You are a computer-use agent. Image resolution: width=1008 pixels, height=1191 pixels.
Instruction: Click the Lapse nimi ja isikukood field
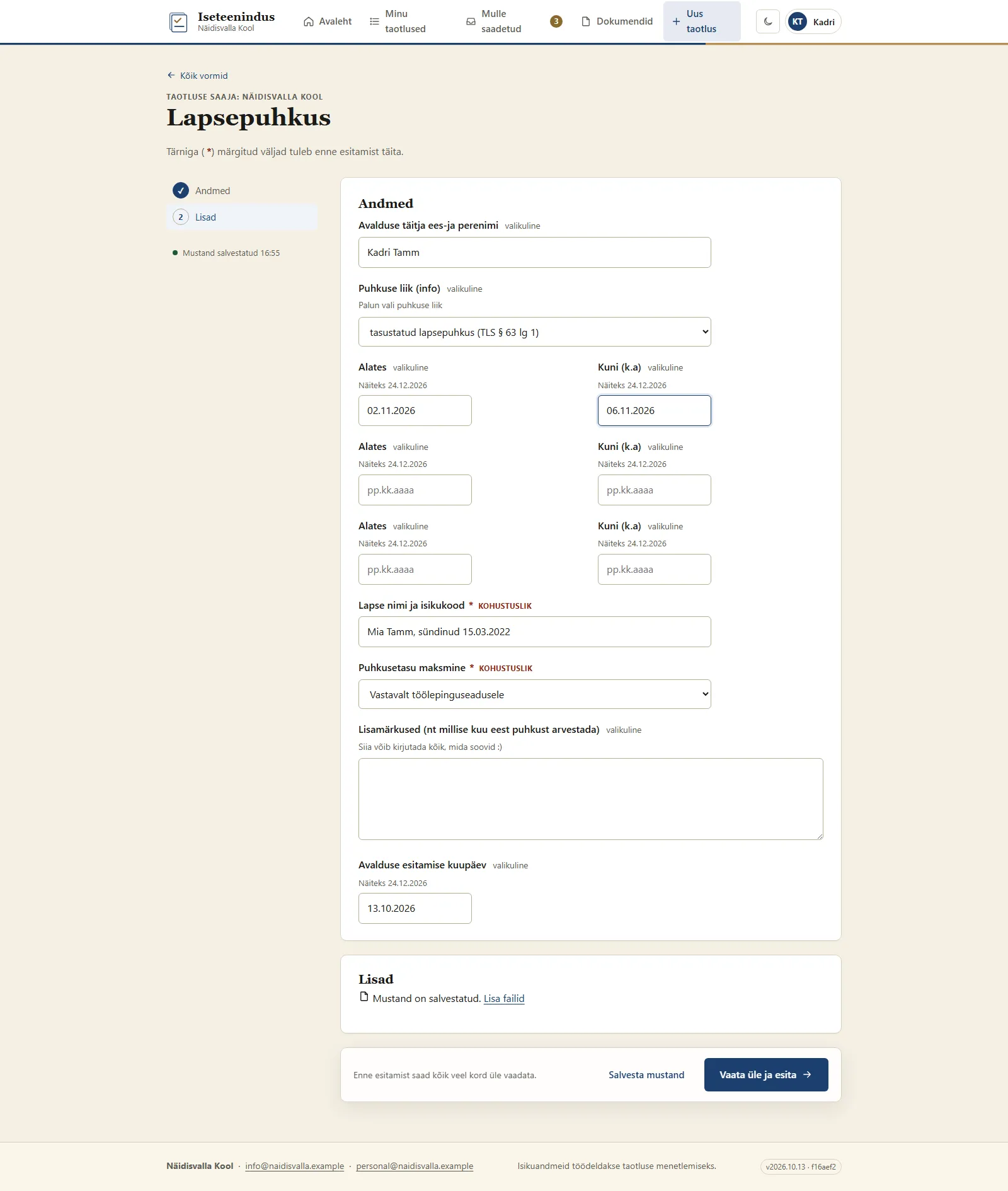pyautogui.click(x=535, y=632)
